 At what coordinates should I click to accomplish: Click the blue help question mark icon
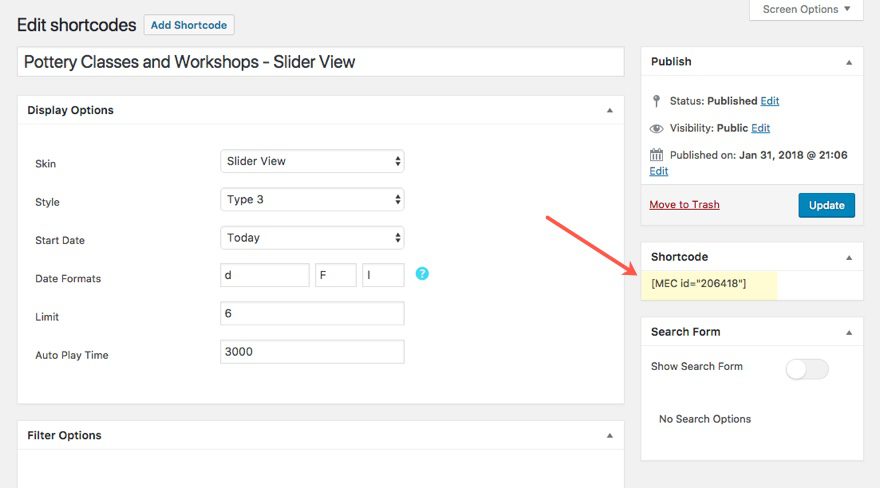[422, 273]
